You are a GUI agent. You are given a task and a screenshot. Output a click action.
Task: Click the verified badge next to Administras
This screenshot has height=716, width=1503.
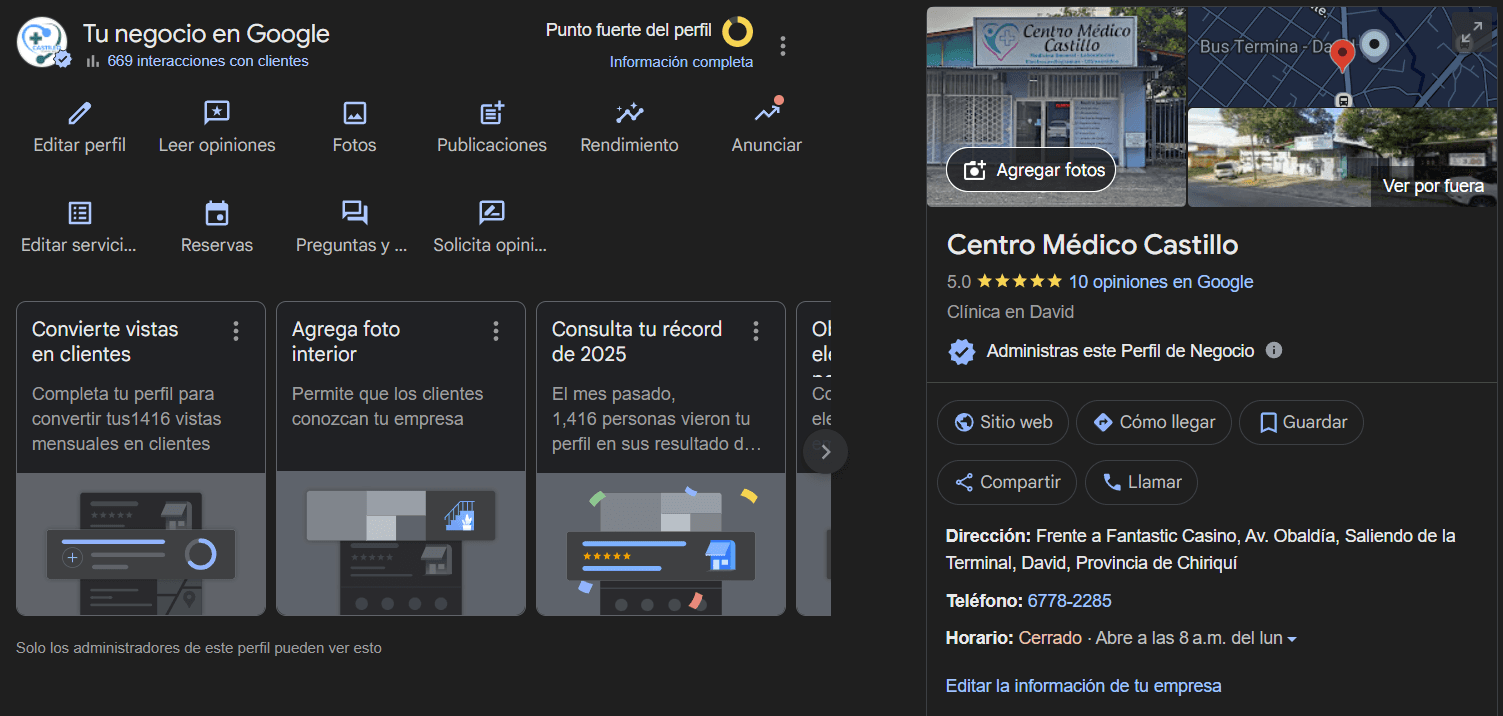click(x=962, y=351)
